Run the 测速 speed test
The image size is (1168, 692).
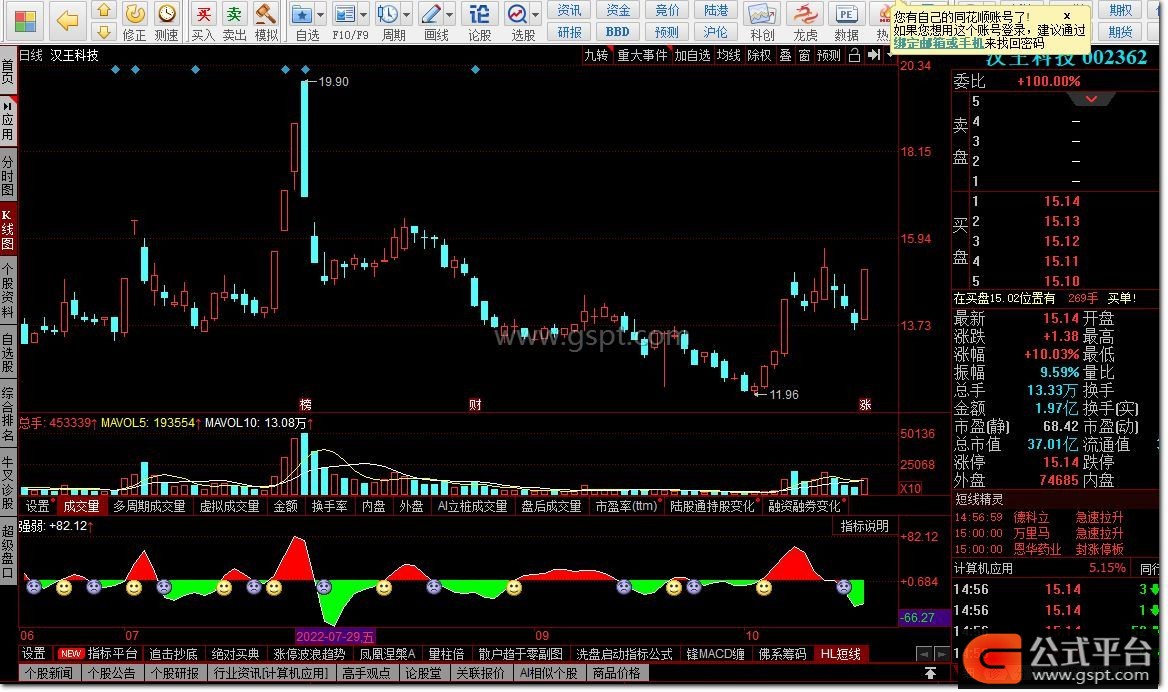point(167,22)
